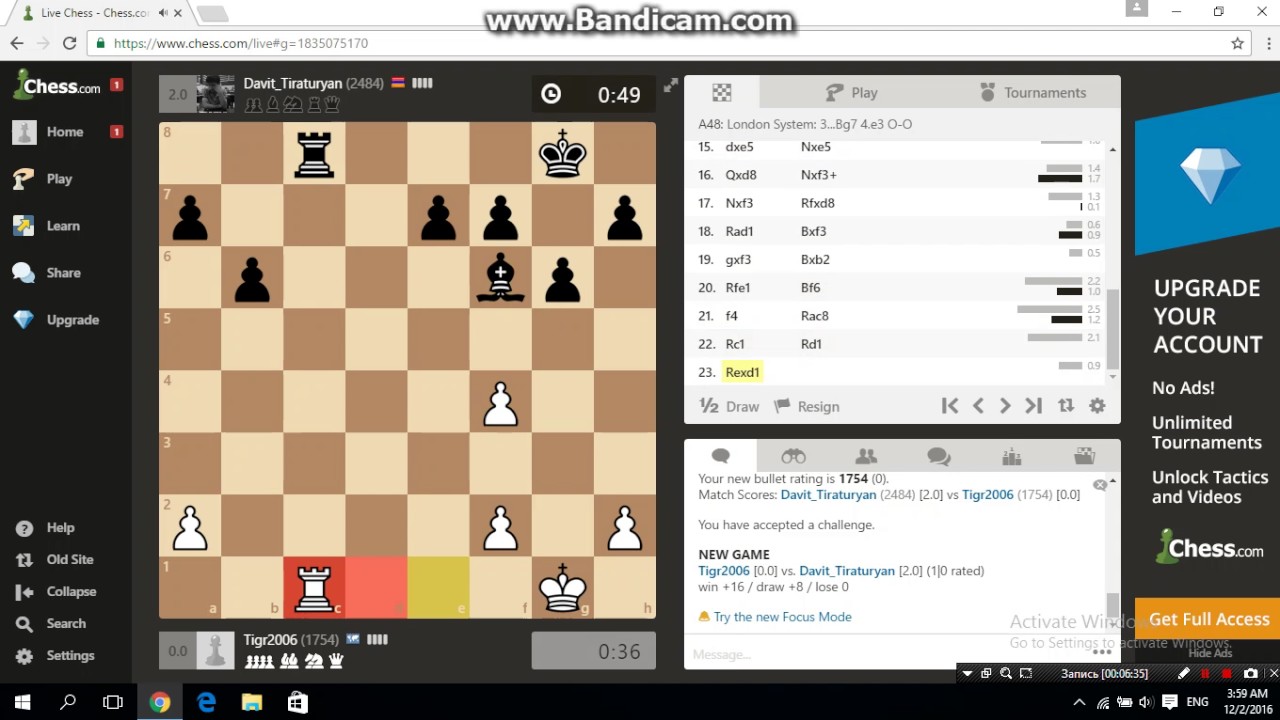Select move 22... Rd1
This screenshot has height=720, width=1280.
[811, 344]
